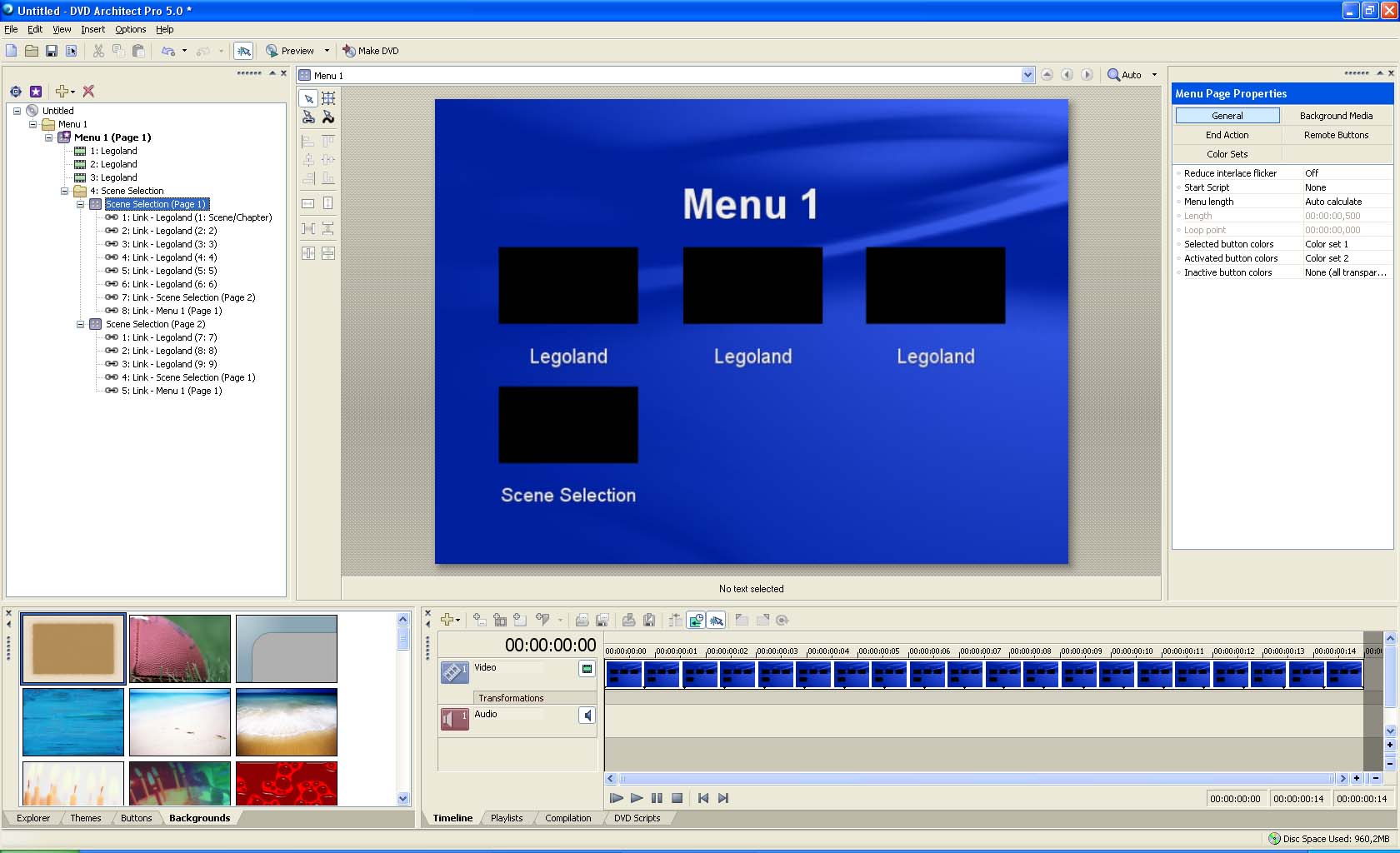The width and height of the screenshot is (1400, 853).
Task: Switch to the Themes tab
Action: point(85,818)
